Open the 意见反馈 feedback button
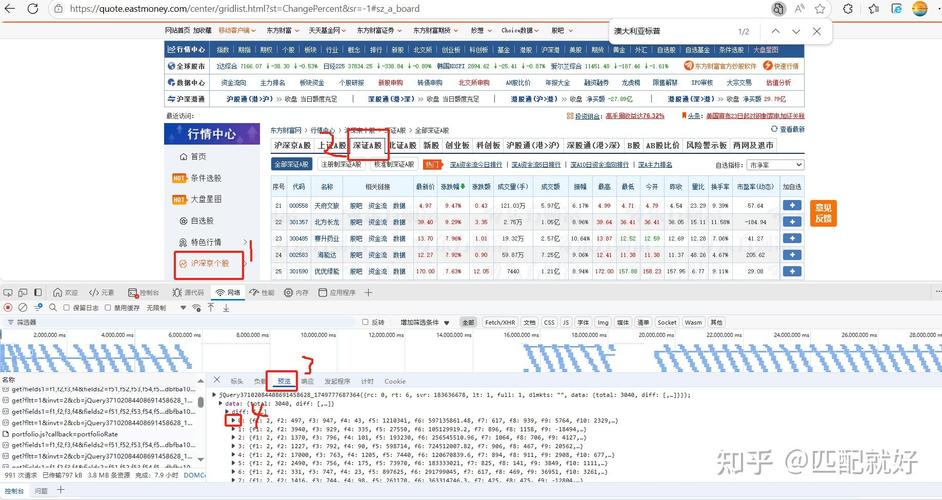This screenshot has height=500, width=942. point(823,213)
